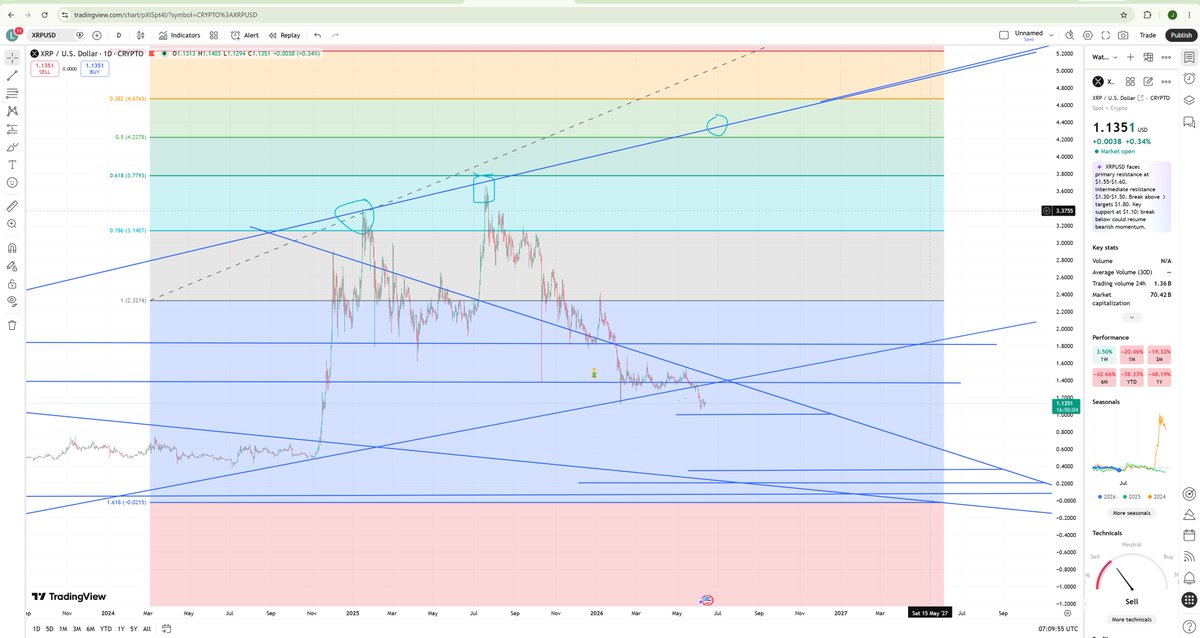Toggle Magnet mode in left toolbar

(12, 247)
